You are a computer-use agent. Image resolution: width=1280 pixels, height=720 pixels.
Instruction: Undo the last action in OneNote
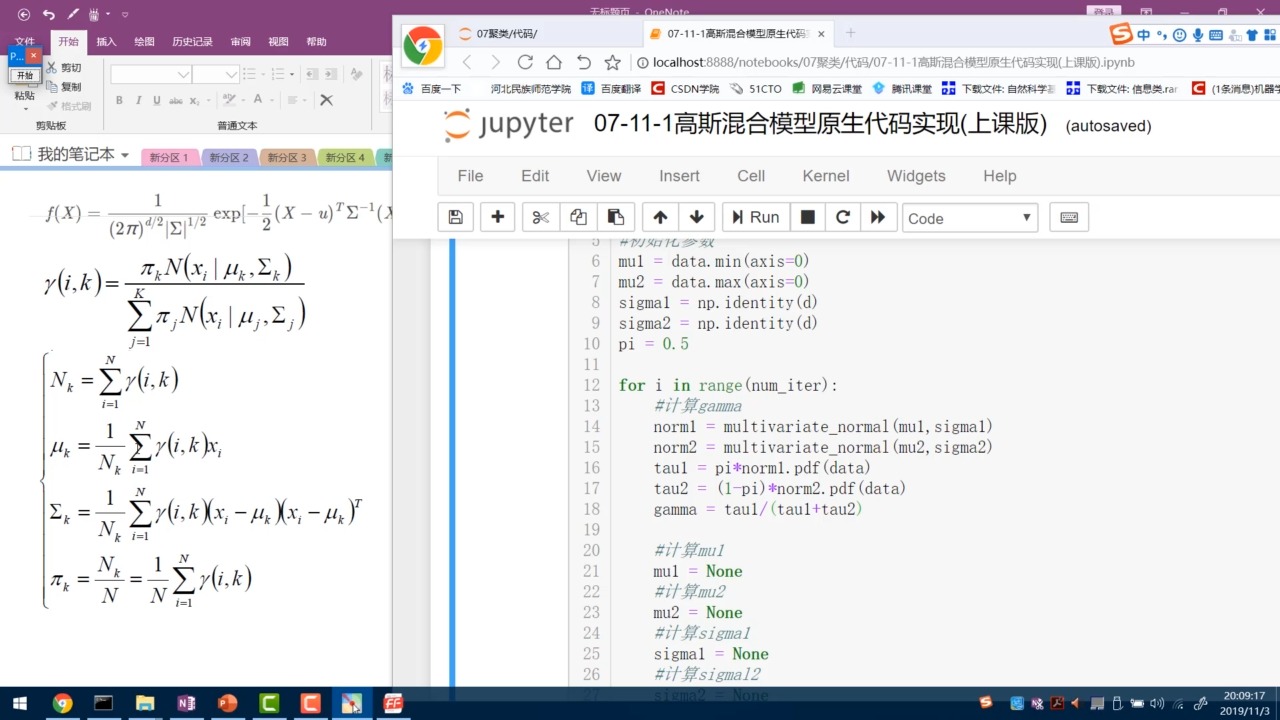(x=49, y=15)
